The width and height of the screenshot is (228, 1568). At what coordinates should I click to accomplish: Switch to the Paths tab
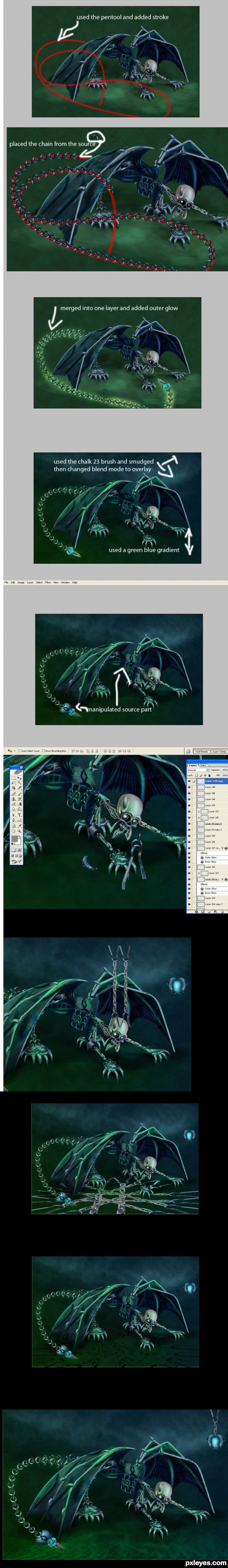(204, 766)
